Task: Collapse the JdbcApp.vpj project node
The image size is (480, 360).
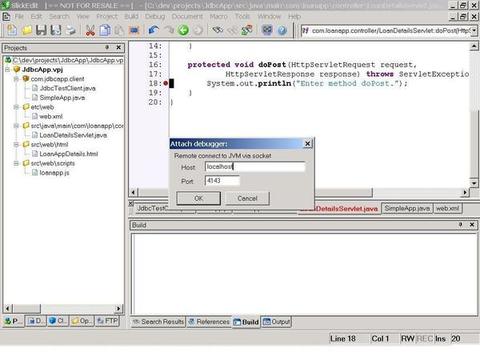Action: (x=7, y=70)
